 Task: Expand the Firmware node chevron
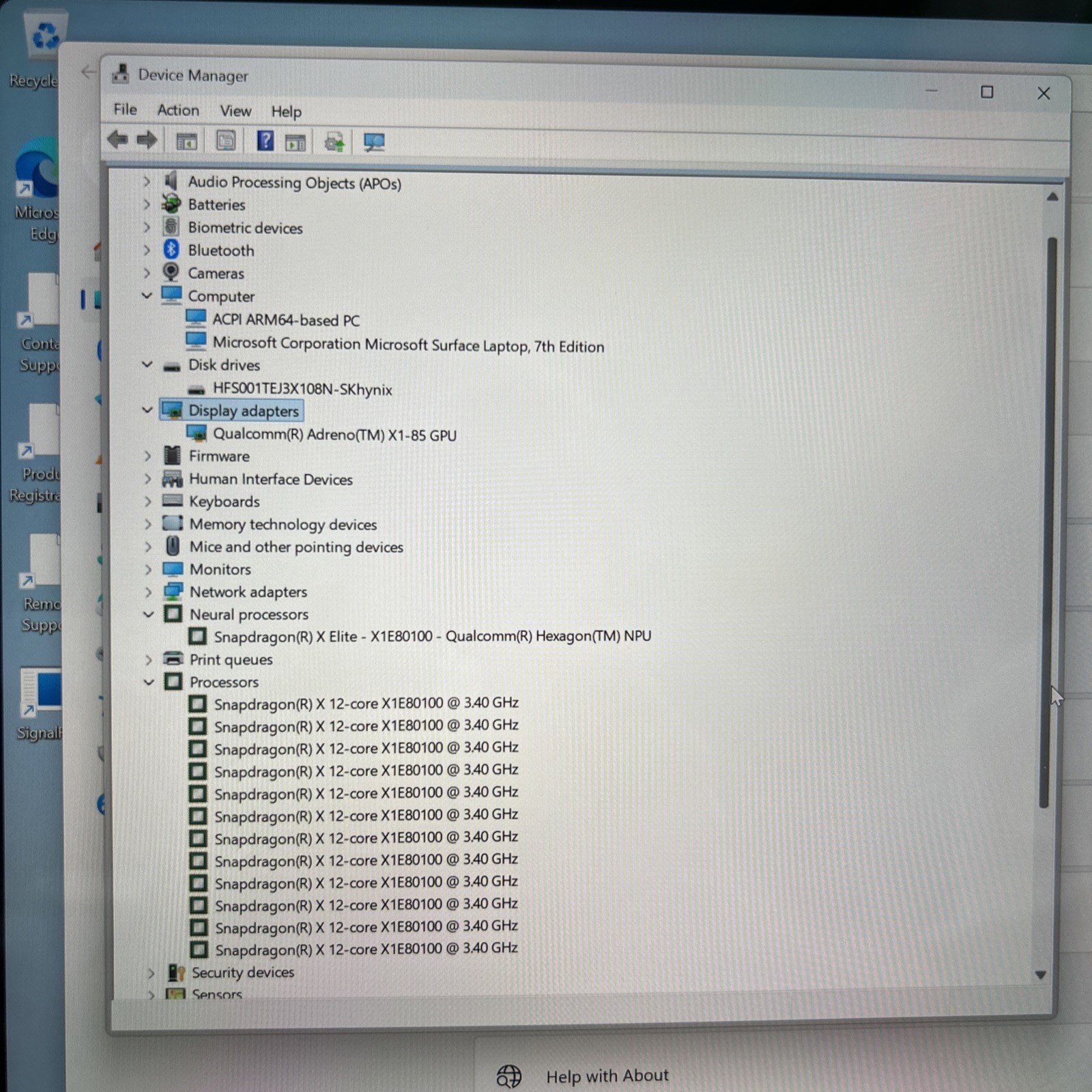(x=147, y=455)
